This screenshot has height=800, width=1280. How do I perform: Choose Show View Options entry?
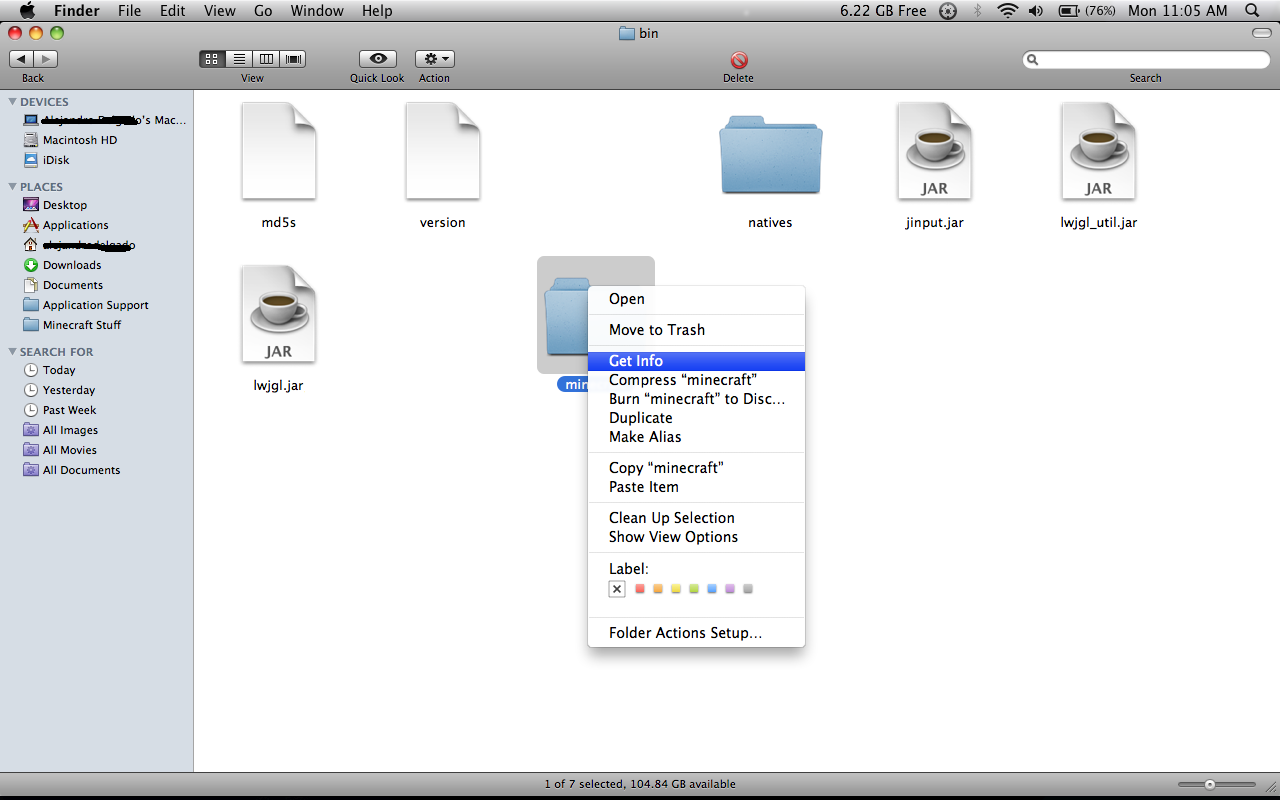click(696, 537)
